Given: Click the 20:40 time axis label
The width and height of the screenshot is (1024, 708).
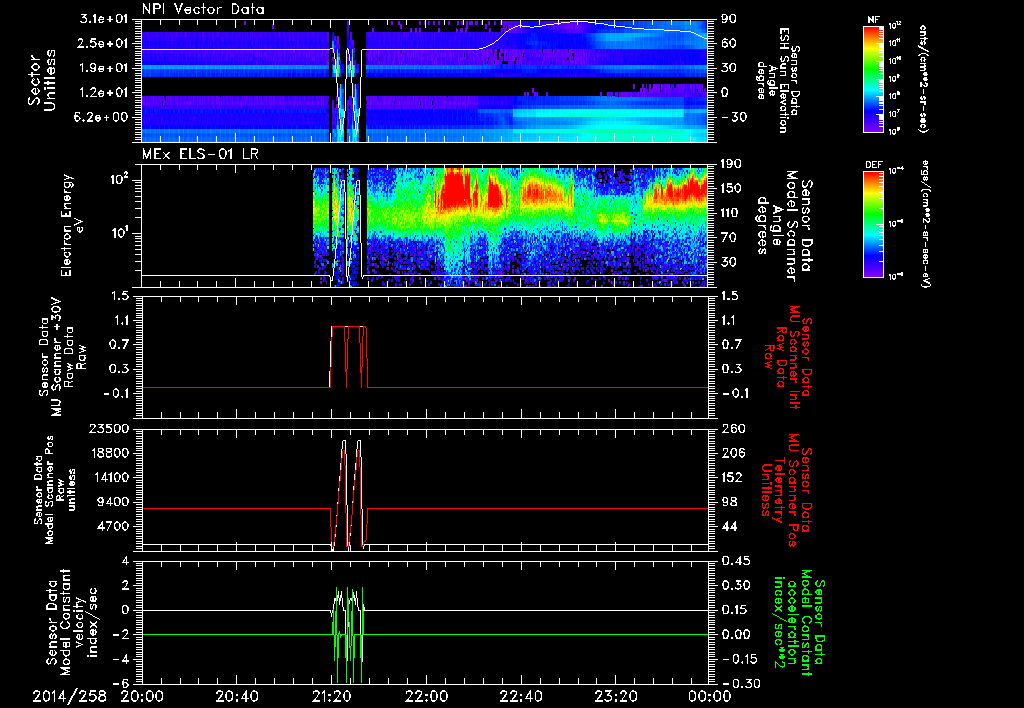Looking at the screenshot, I should point(237,696).
